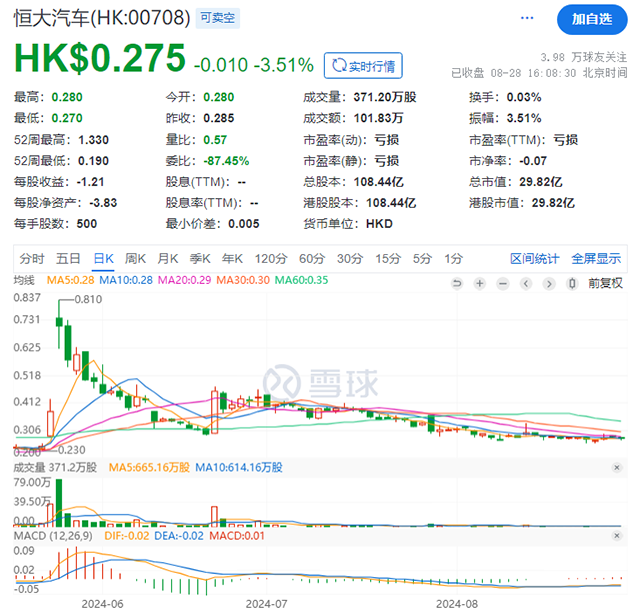
Task: Close the MACD indicator panel
Action: [x=617, y=535]
